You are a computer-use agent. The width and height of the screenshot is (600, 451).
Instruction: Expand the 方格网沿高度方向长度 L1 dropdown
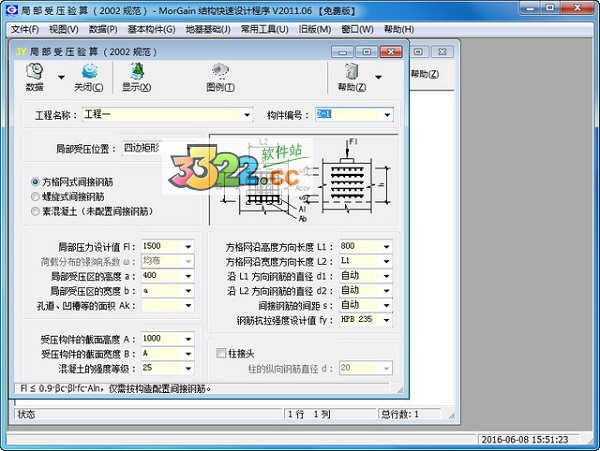click(x=386, y=247)
